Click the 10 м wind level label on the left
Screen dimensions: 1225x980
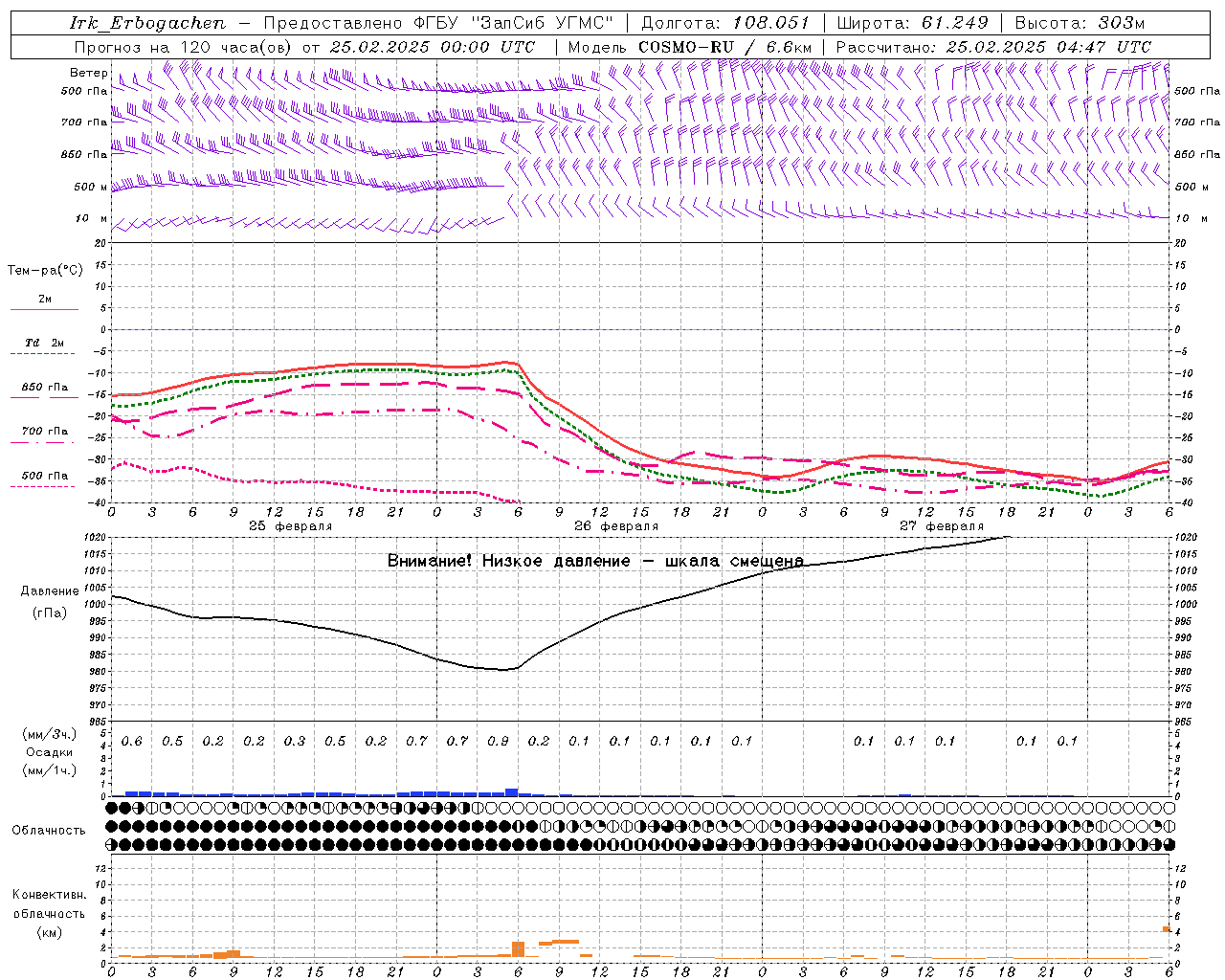pyautogui.click(x=91, y=219)
